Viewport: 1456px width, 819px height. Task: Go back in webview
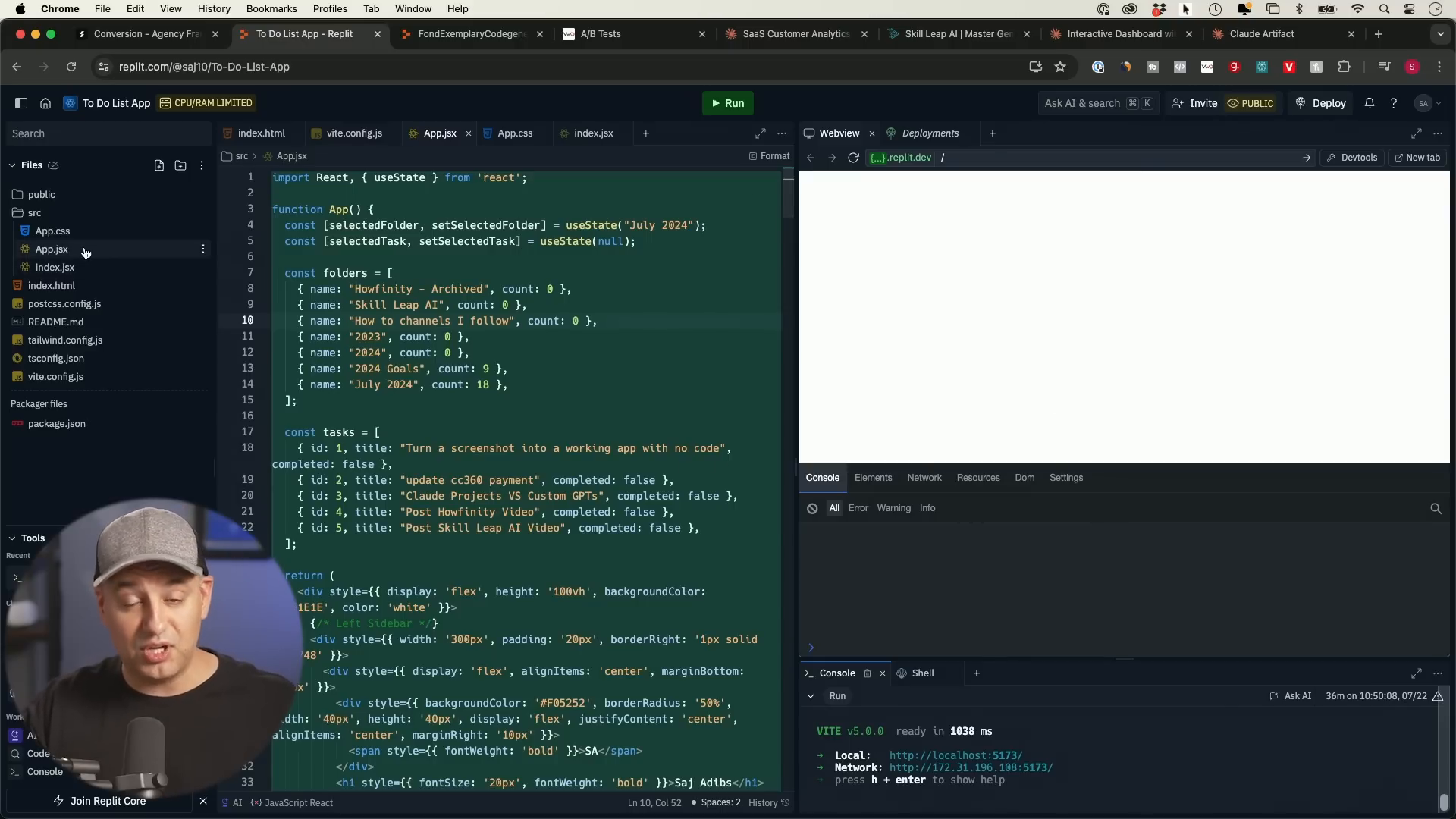click(x=811, y=158)
